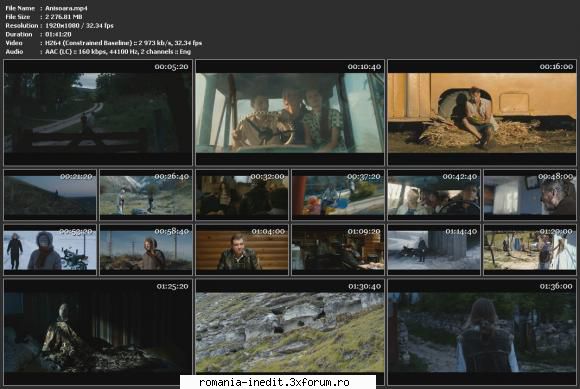
Task: Click the file name text Anisoara.mp4
Action: pos(66,8)
